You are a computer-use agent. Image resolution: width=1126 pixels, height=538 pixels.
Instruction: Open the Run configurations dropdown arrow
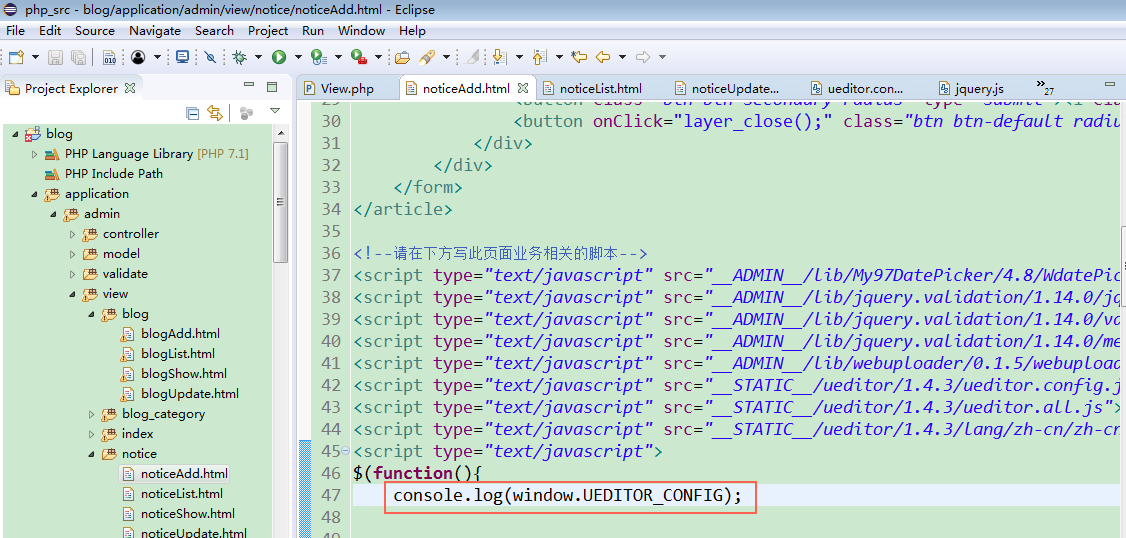(x=298, y=57)
